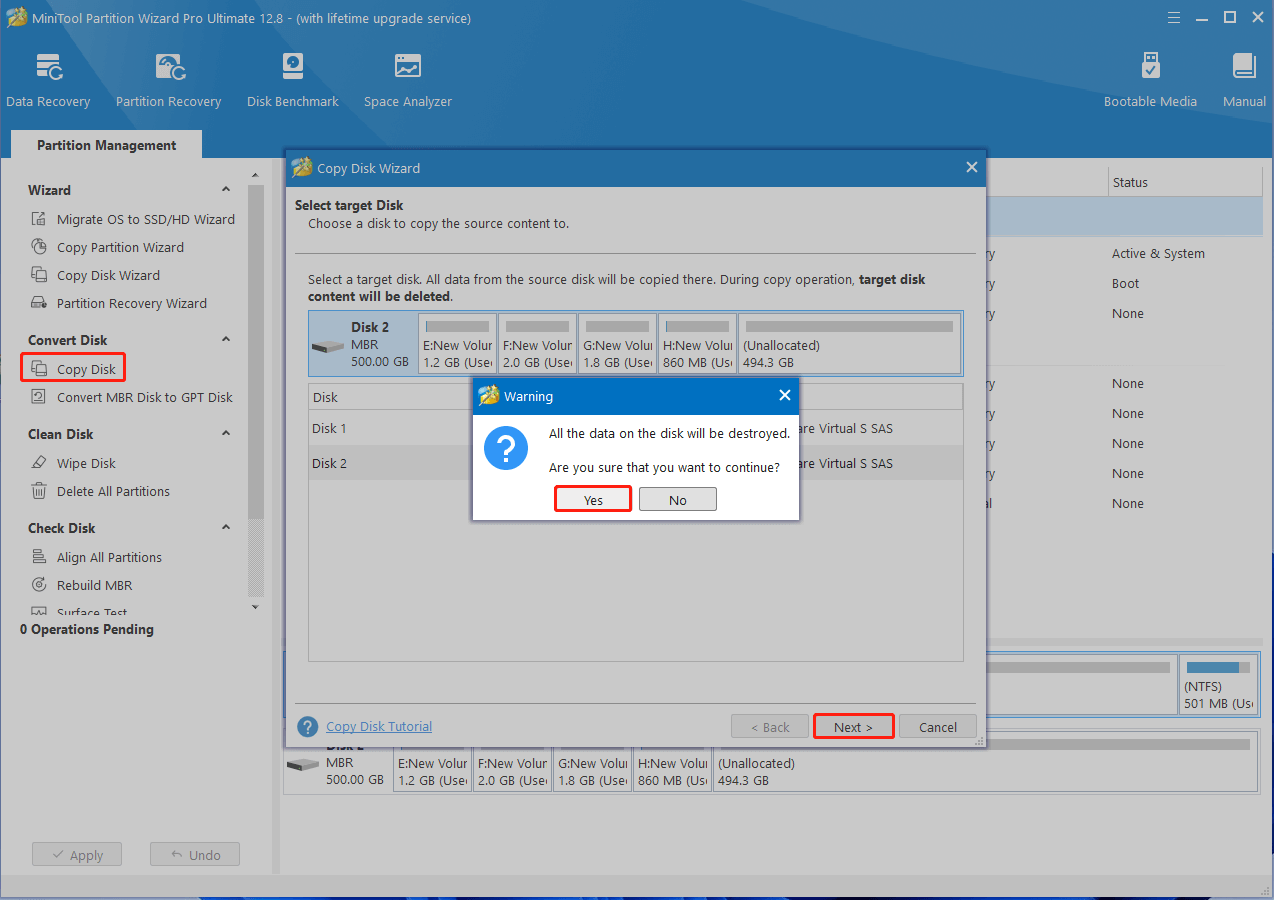Screen dimensions: 1274x900
Task: Click the Undo button
Action: coord(195,855)
